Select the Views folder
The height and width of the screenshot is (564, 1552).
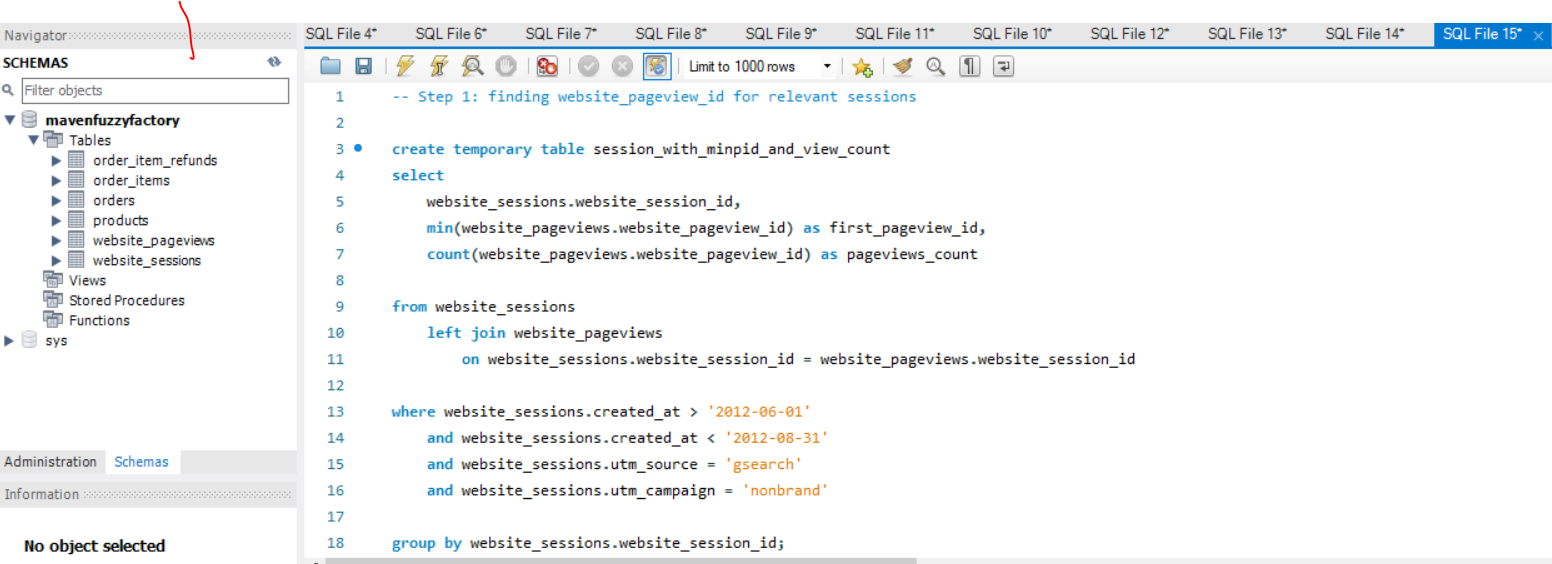[87, 280]
